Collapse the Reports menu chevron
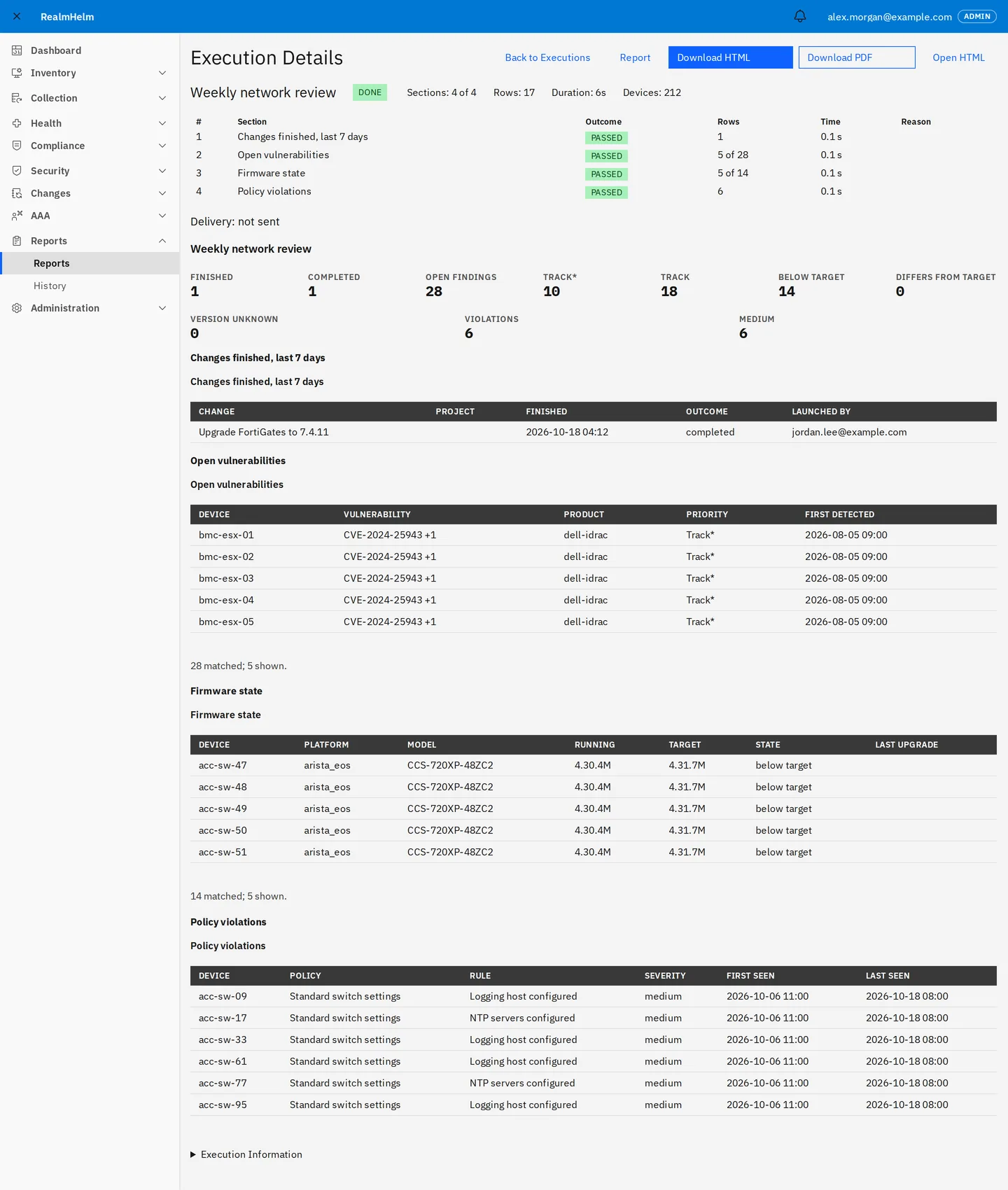 [162, 241]
